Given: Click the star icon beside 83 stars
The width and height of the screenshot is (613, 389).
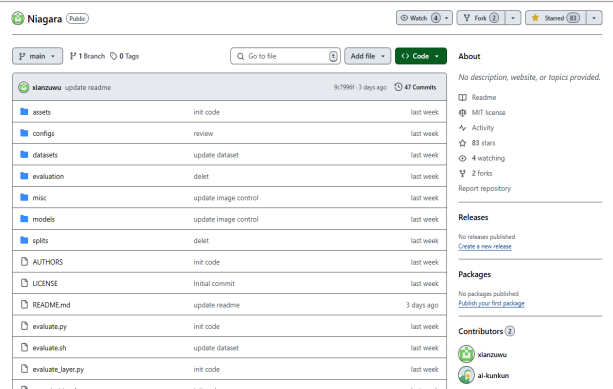Looking at the screenshot, I should pyautogui.click(x=462, y=143).
